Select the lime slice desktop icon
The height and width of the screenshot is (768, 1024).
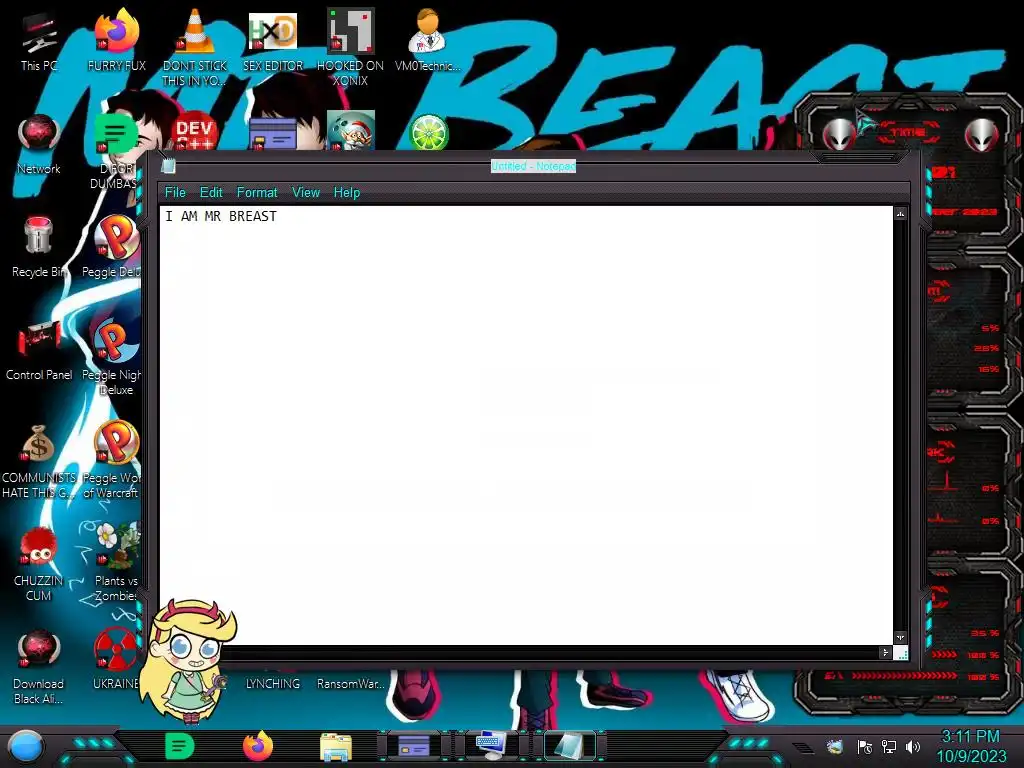pos(428,133)
